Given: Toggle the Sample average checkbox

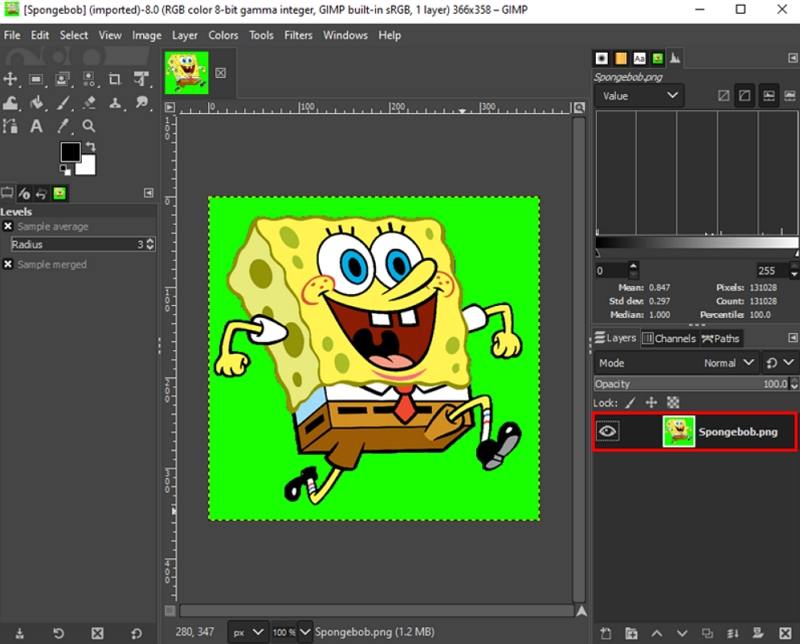Looking at the screenshot, I should pos(8,226).
